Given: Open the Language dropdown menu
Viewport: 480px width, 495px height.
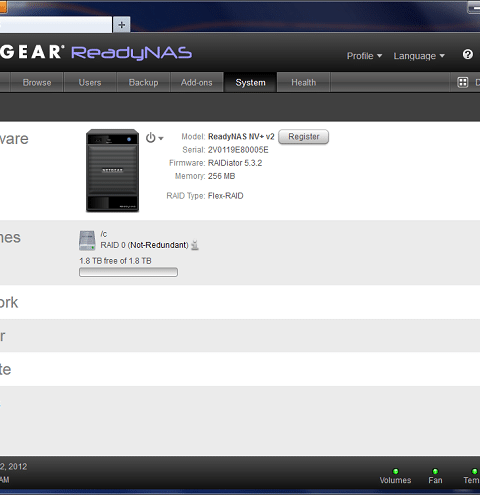Looking at the screenshot, I should point(419,56).
